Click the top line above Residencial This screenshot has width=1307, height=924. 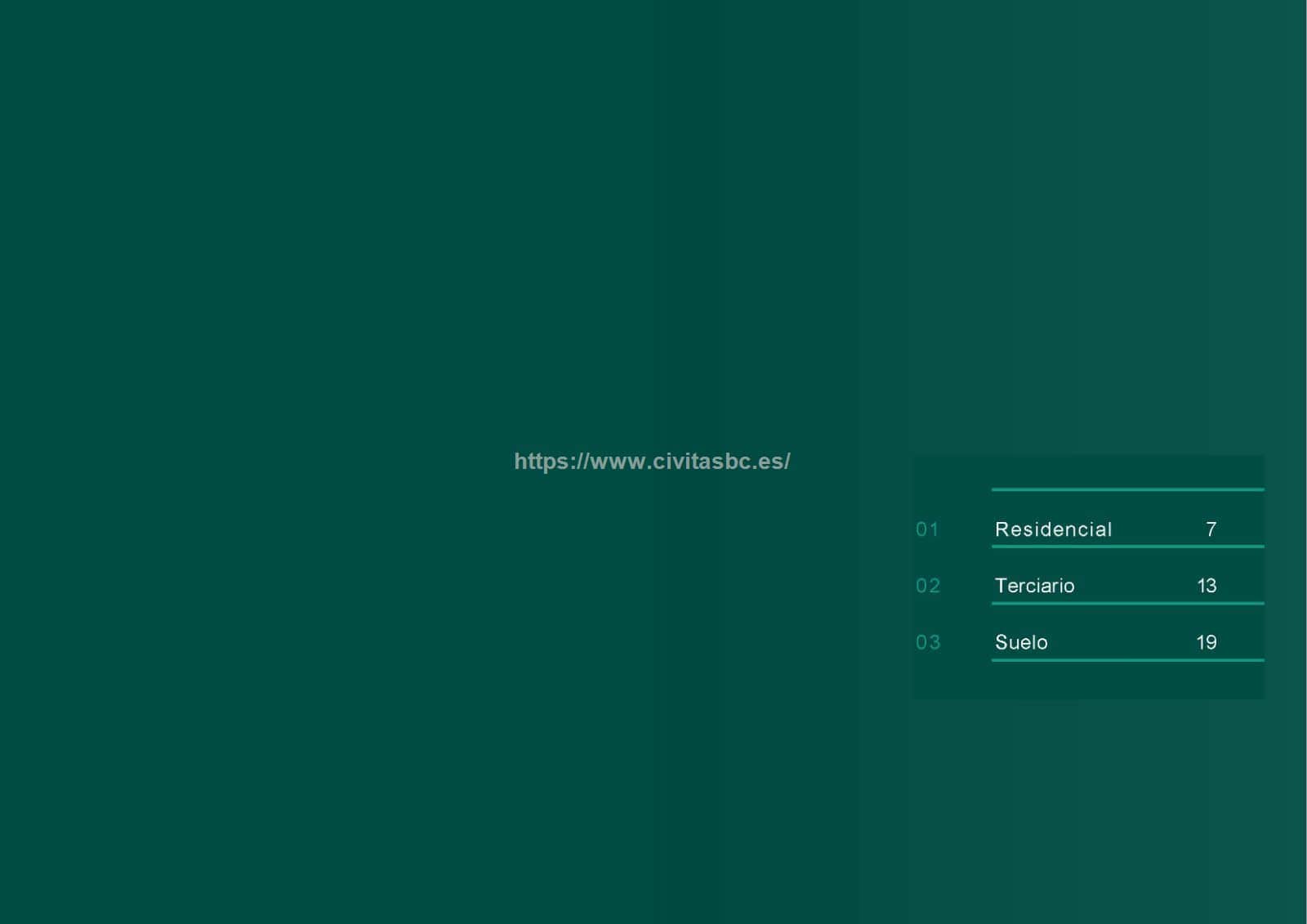(1127, 489)
